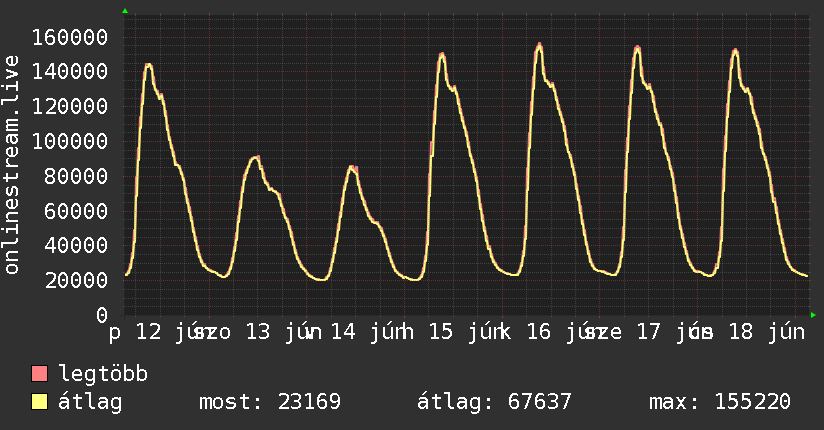
Task: Click the peak of the 12 jún curve
Action: [x=148, y=65]
